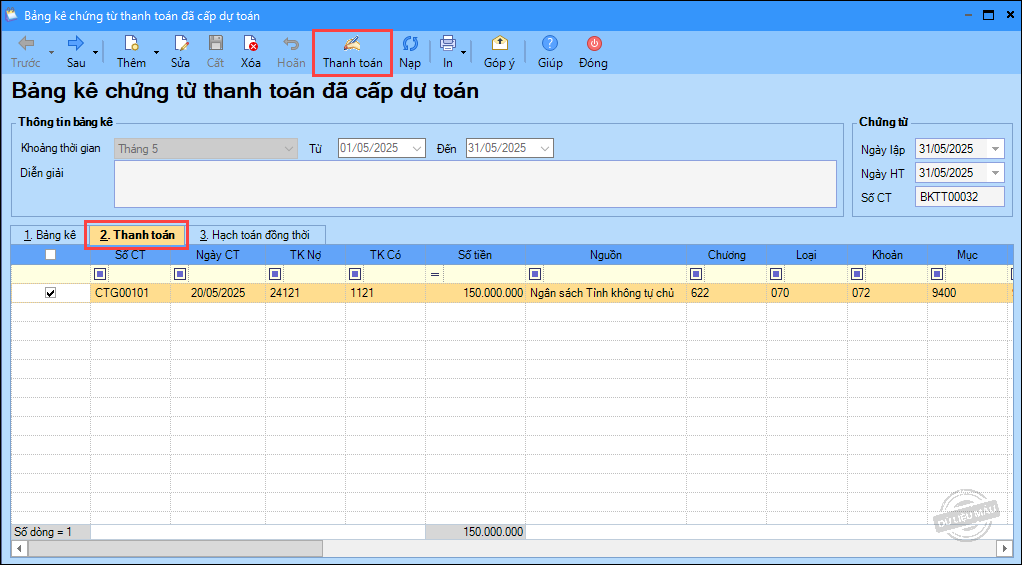The image size is (1022, 565).
Task: Click the Thanh toán toolbar icon
Action: tap(352, 44)
